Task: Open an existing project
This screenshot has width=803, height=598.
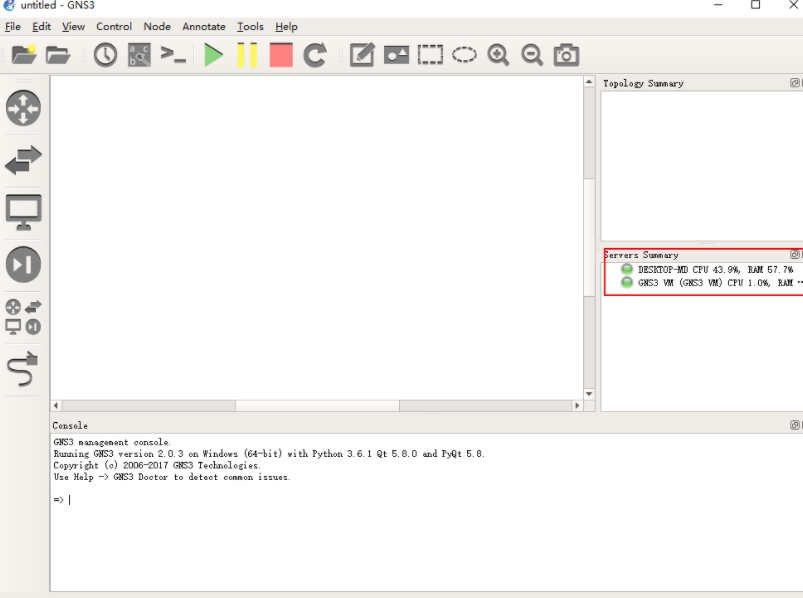Action: (58, 55)
